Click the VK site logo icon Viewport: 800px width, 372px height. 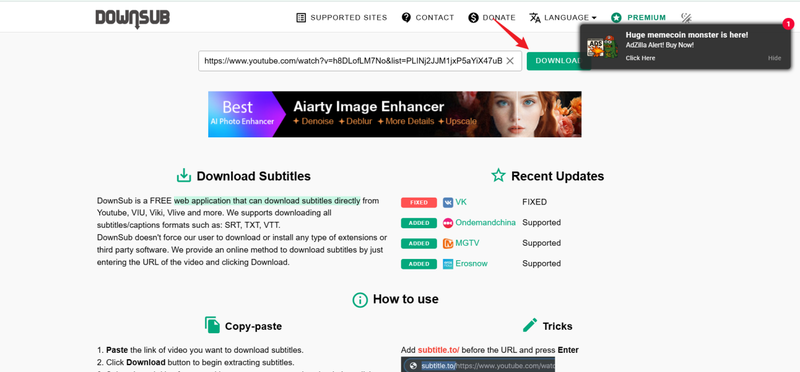(448, 203)
